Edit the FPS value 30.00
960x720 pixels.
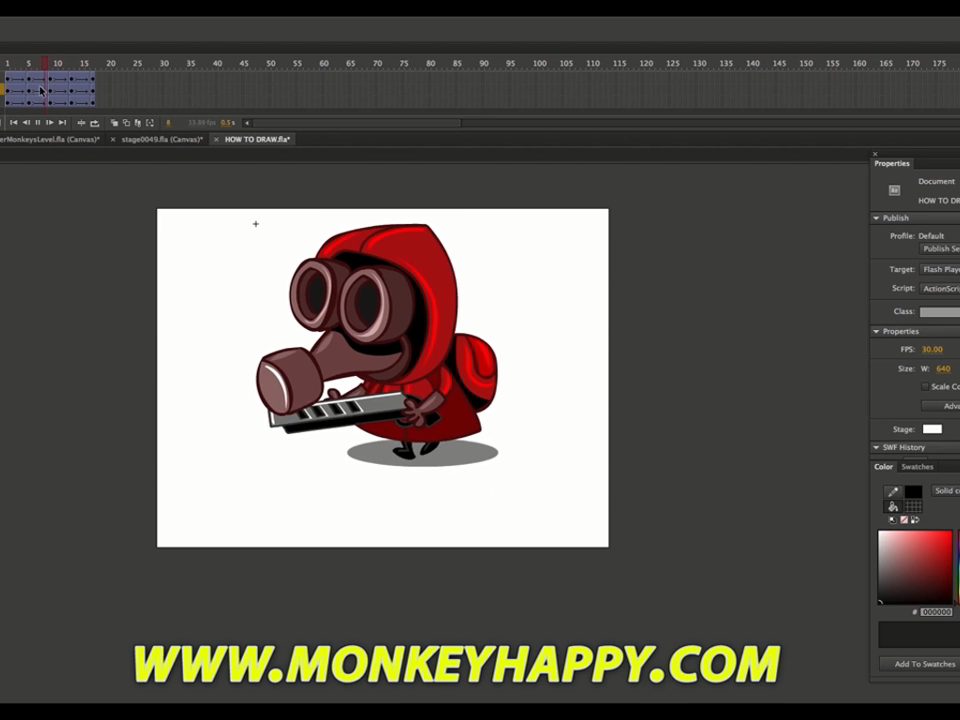[932, 350]
